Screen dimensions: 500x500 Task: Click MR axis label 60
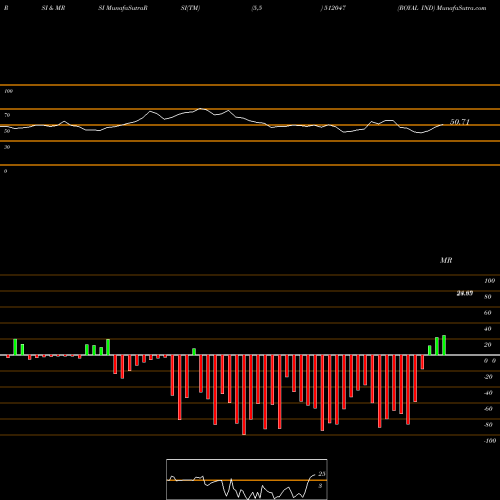click(488, 313)
